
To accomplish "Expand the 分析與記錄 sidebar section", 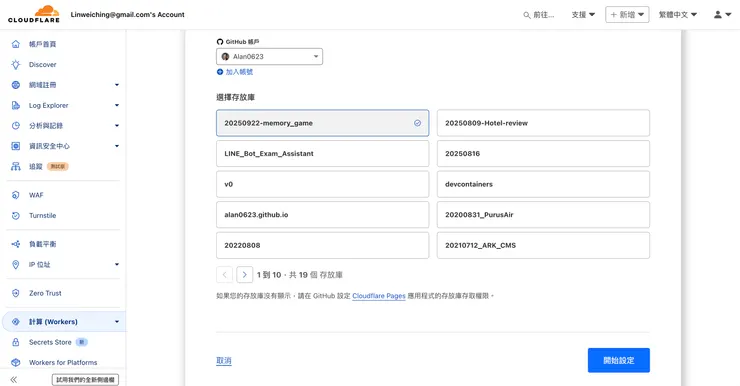I will coord(117,126).
